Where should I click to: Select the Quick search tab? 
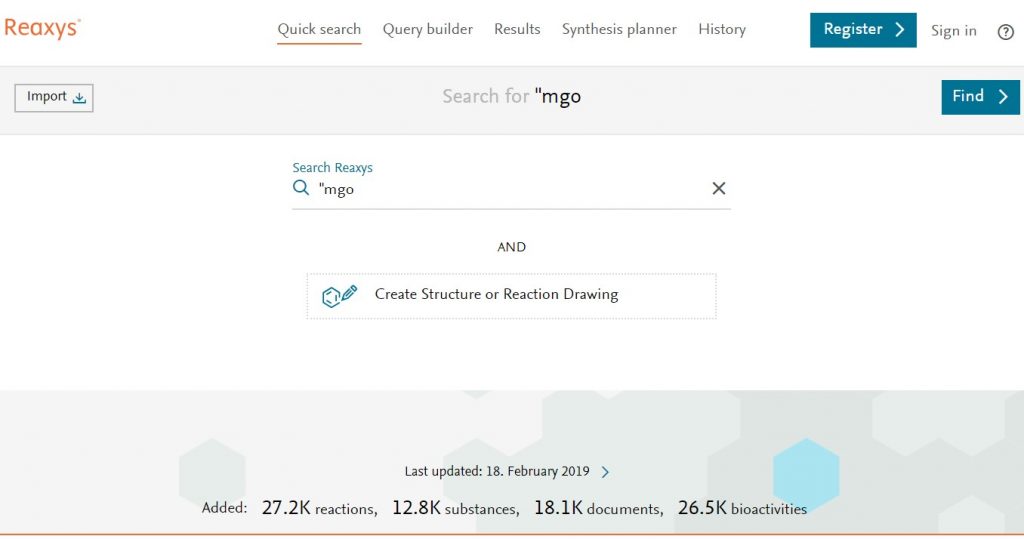click(319, 30)
